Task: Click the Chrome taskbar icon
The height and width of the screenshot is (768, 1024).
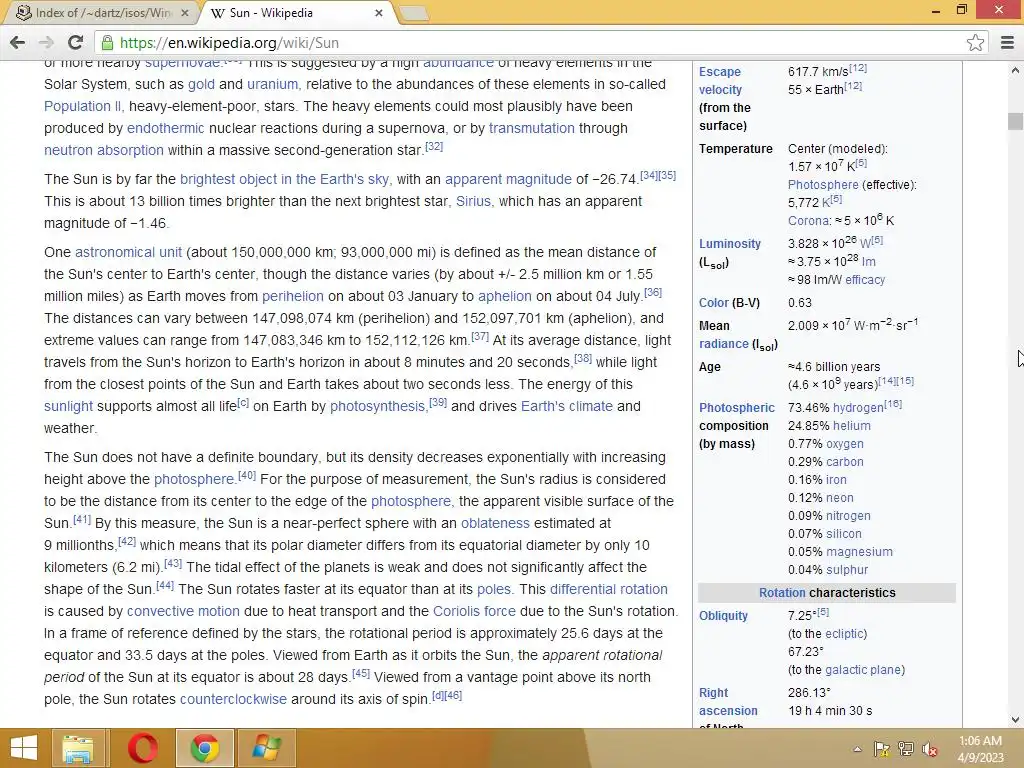Action: (204, 748)
